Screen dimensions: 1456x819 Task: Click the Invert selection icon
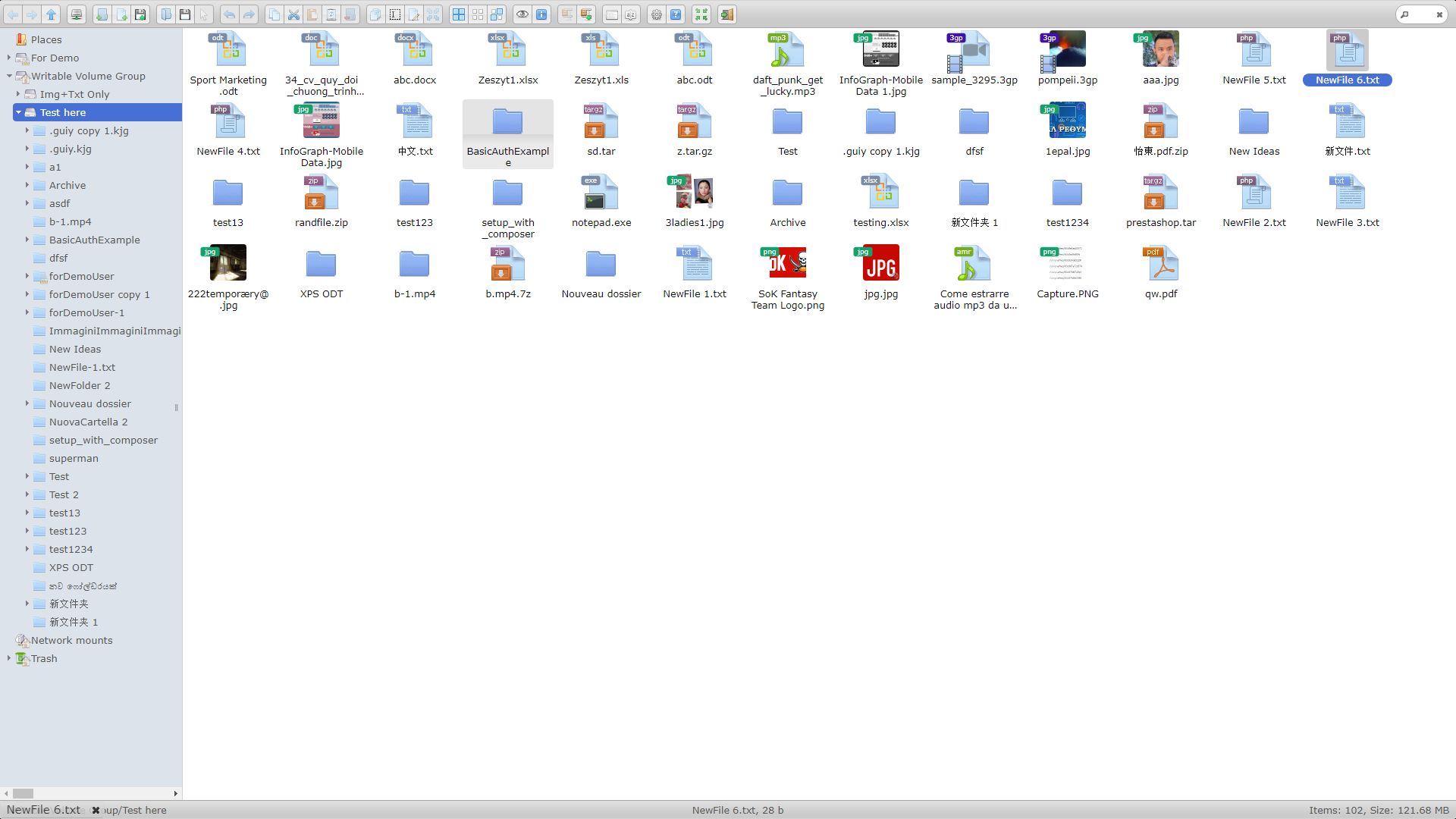pyautogui.click(x=497, y=14)
